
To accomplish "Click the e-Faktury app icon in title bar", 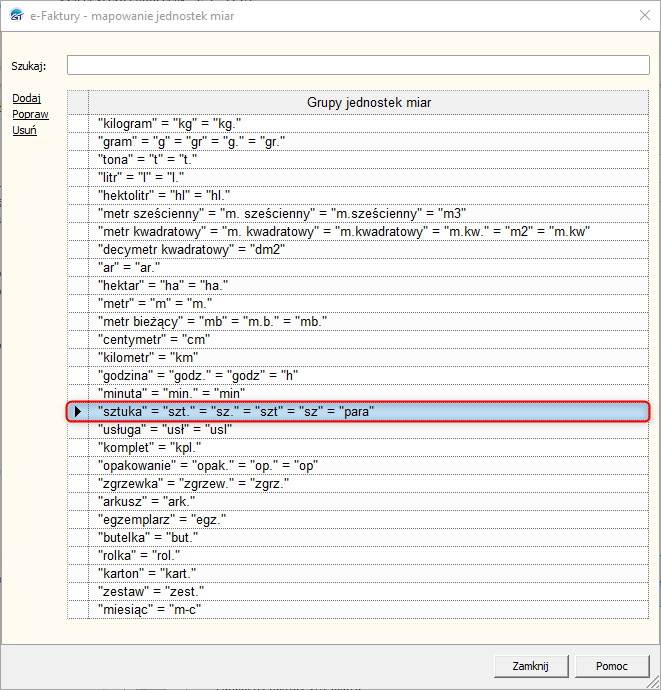I will [x=14, y=15].
